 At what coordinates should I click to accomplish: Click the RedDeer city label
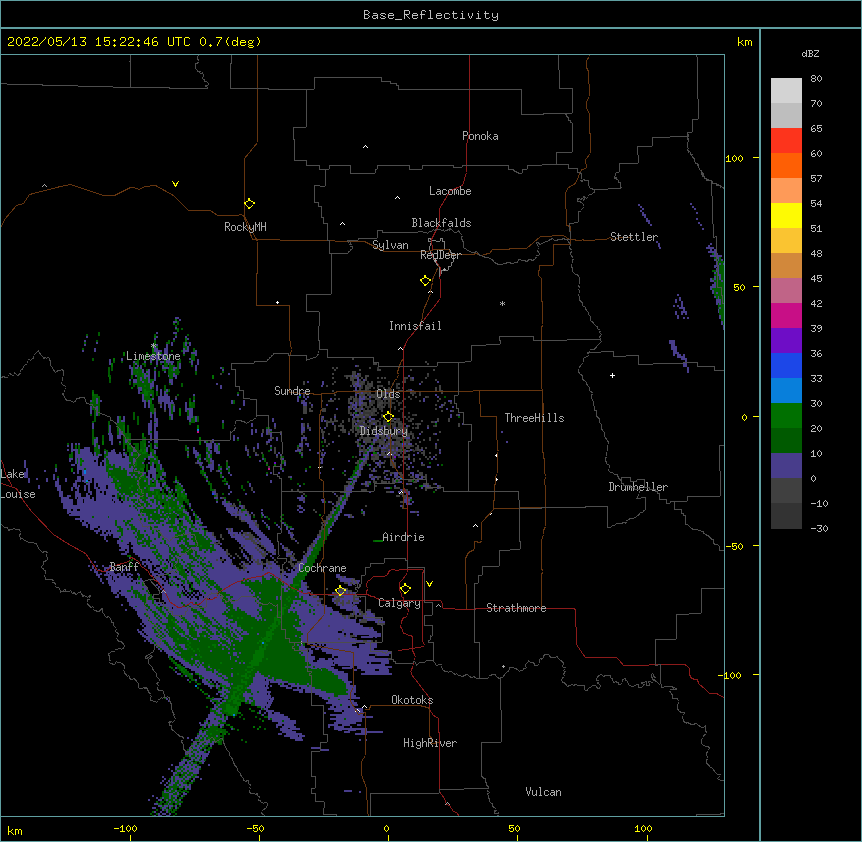coord(440,255)
